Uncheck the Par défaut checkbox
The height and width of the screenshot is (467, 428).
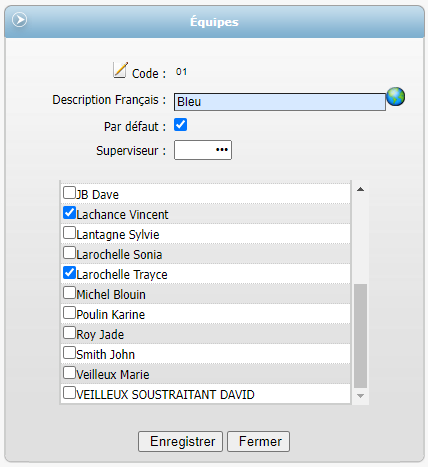(180, 125)
